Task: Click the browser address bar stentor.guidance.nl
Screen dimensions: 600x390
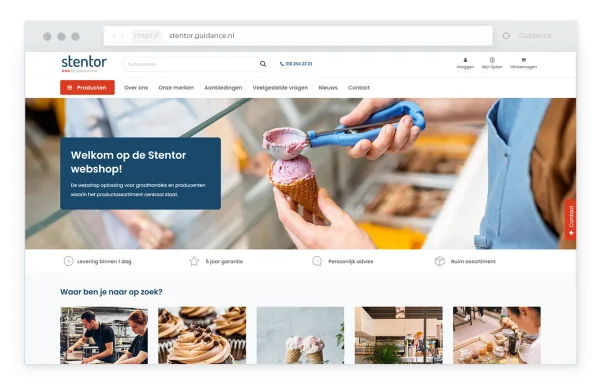Action: click(298, 36)
